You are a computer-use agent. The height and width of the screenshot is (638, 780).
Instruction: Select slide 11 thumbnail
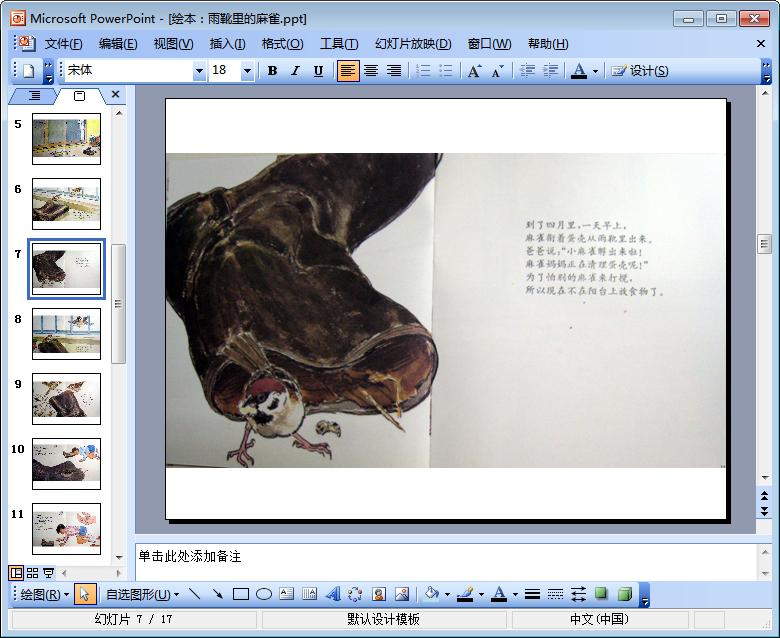66,529
